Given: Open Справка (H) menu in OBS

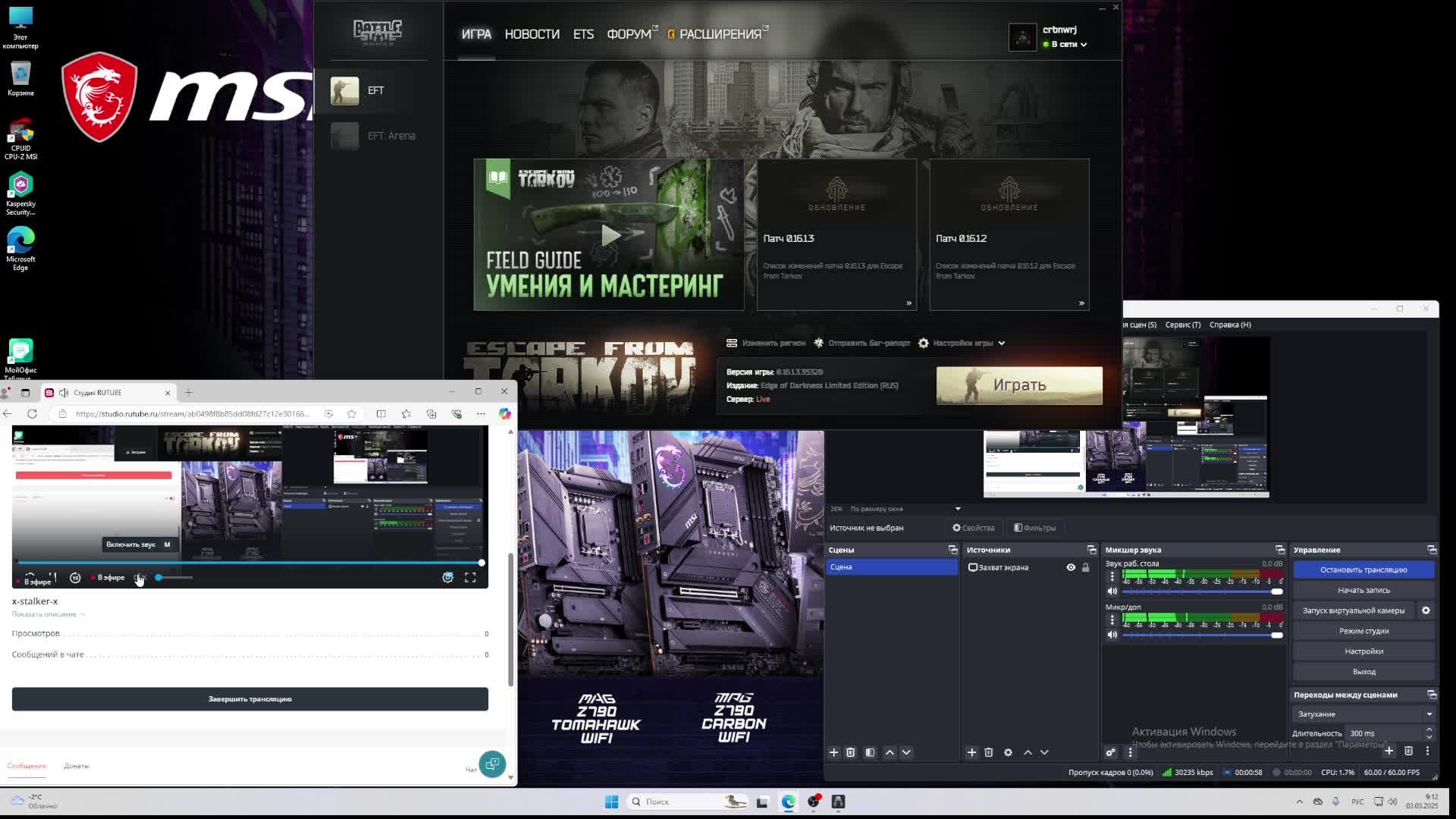Looking at the screenshot, I should point(1230,325).
